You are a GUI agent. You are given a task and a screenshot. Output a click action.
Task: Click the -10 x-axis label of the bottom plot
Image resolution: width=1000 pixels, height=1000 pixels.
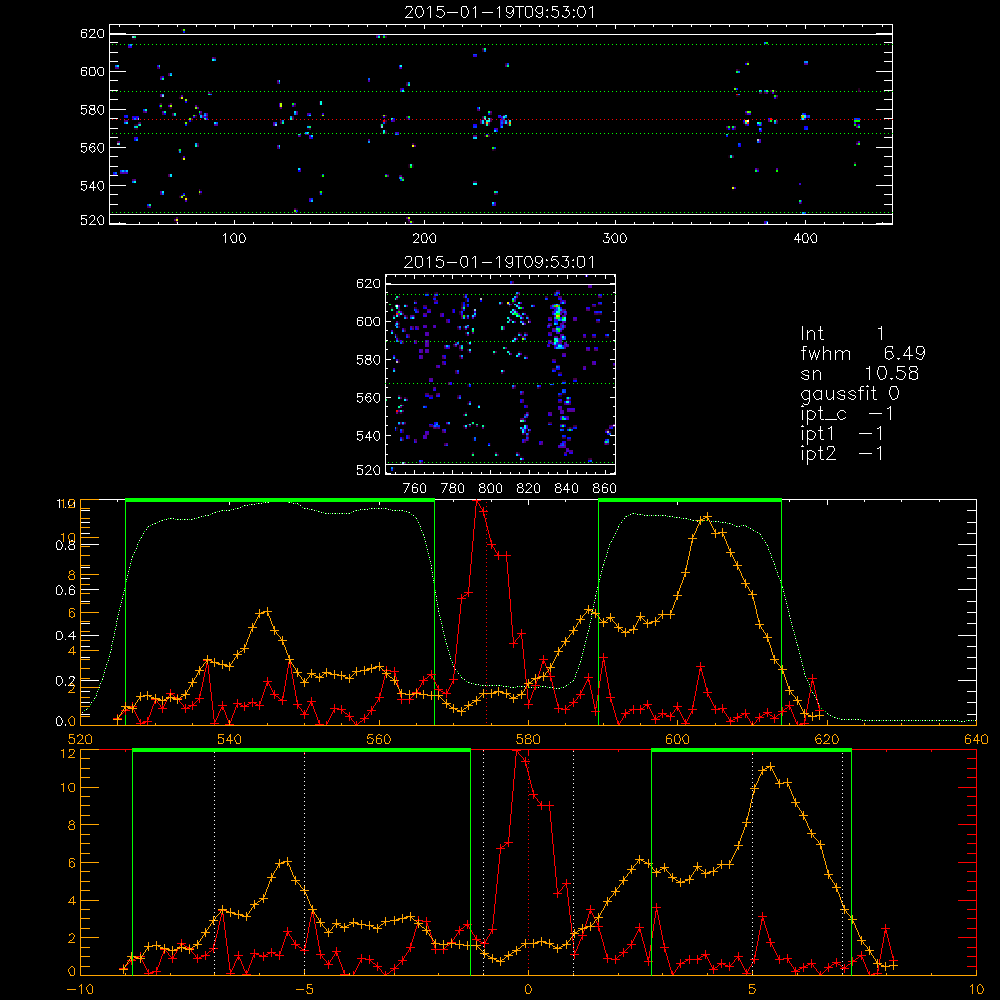80,989
